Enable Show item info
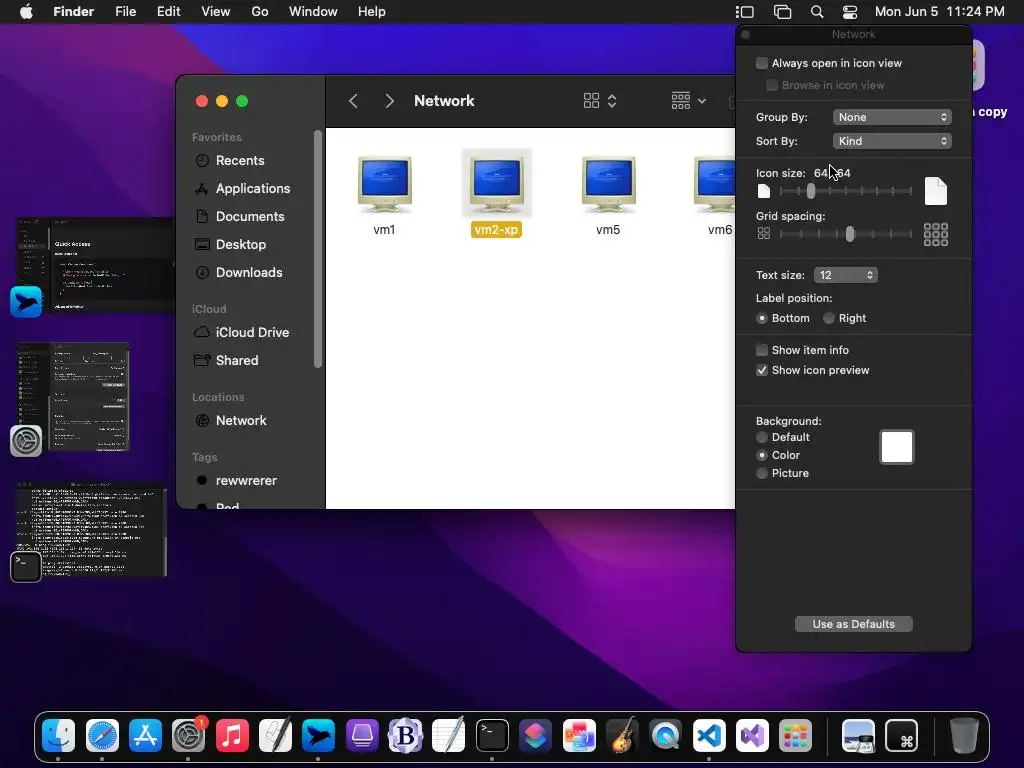The height and width of the screenshot is (768, 1024). [761, 350]
